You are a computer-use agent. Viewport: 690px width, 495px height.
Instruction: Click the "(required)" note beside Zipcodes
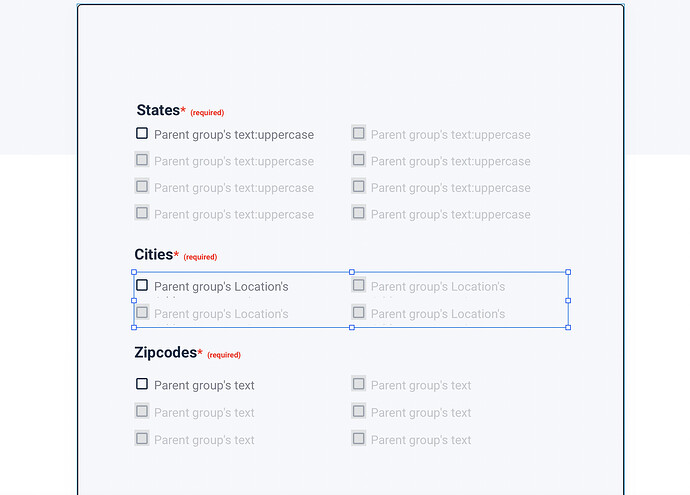pyautogui.click(x=224, y=355)
